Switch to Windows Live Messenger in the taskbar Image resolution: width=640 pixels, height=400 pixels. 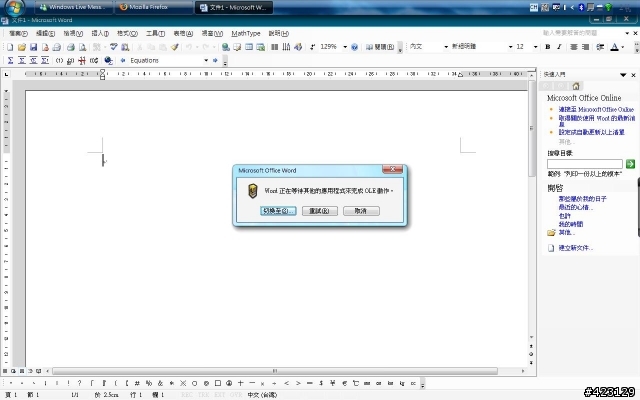coord(73,7)
